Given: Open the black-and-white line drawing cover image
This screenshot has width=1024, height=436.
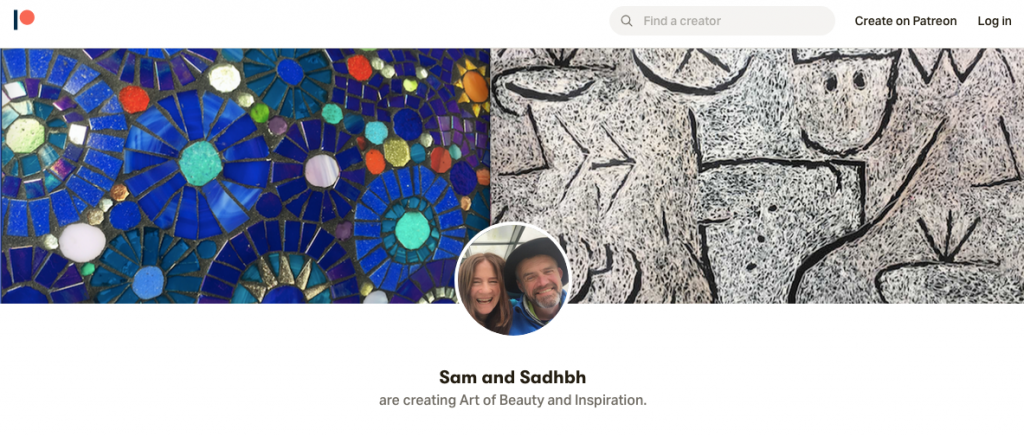Looking at the screenshot, I should 757,176.
